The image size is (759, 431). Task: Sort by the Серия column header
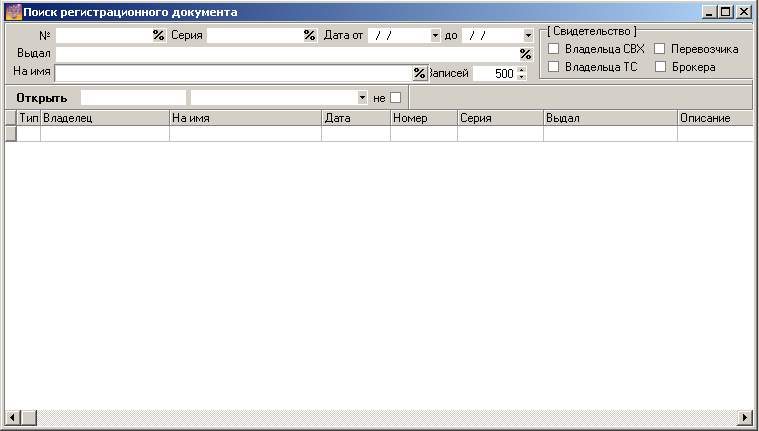tap(501, 118)
